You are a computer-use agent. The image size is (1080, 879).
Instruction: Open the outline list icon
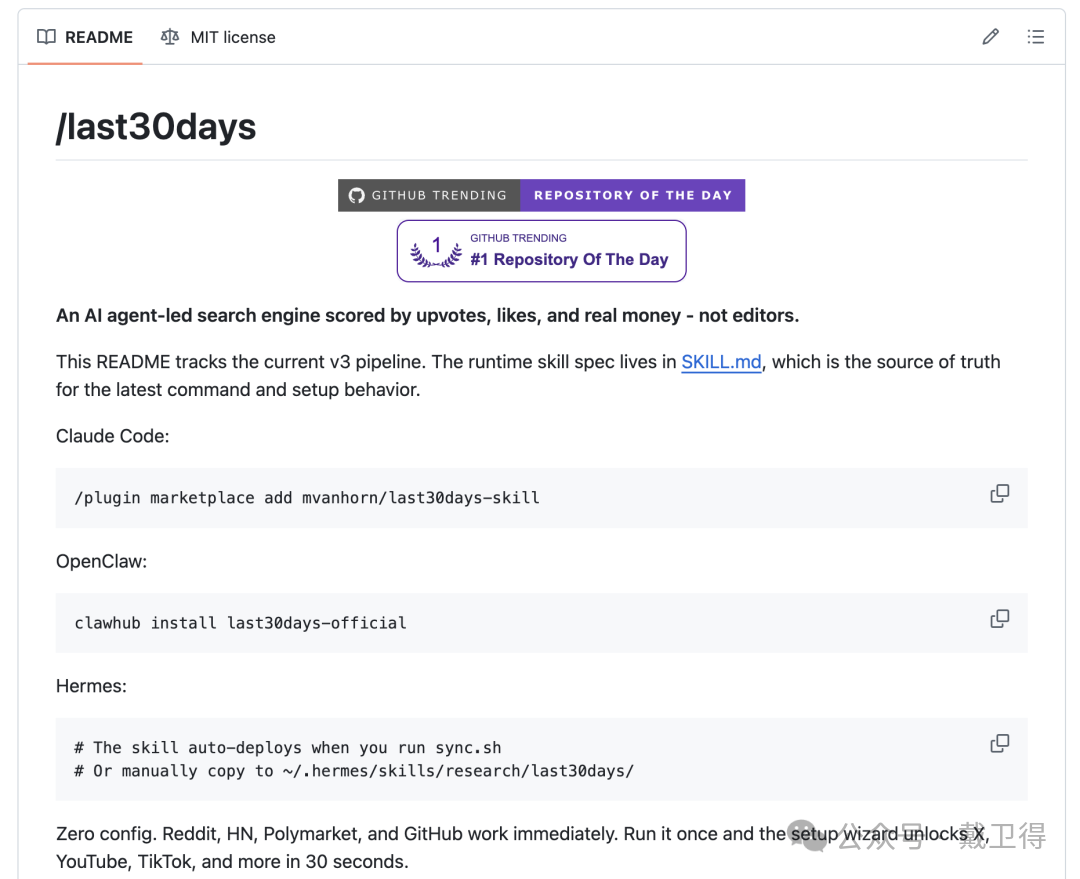coord(1035,37)
